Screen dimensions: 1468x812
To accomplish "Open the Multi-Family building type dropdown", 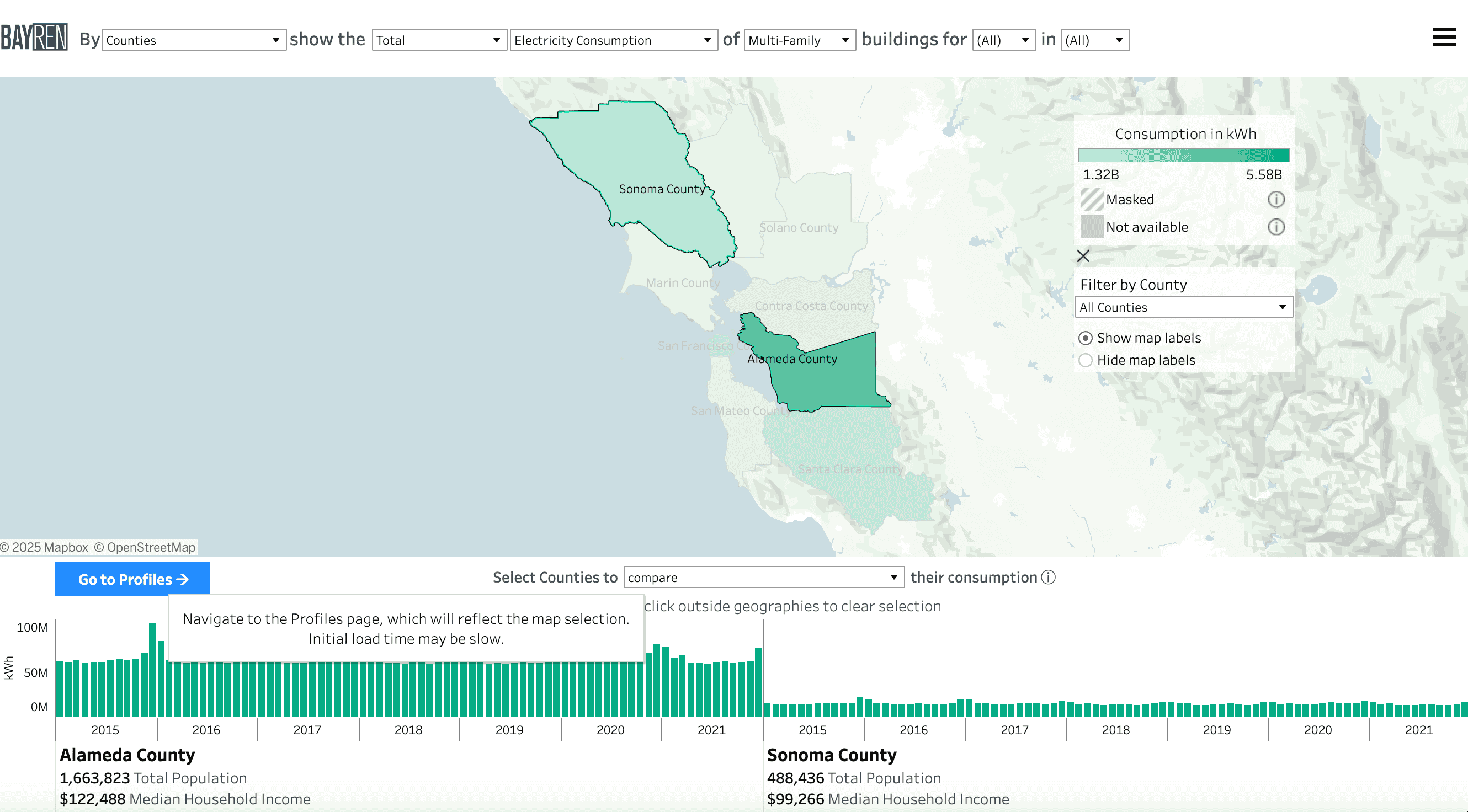I will click(x=800, y=40).
